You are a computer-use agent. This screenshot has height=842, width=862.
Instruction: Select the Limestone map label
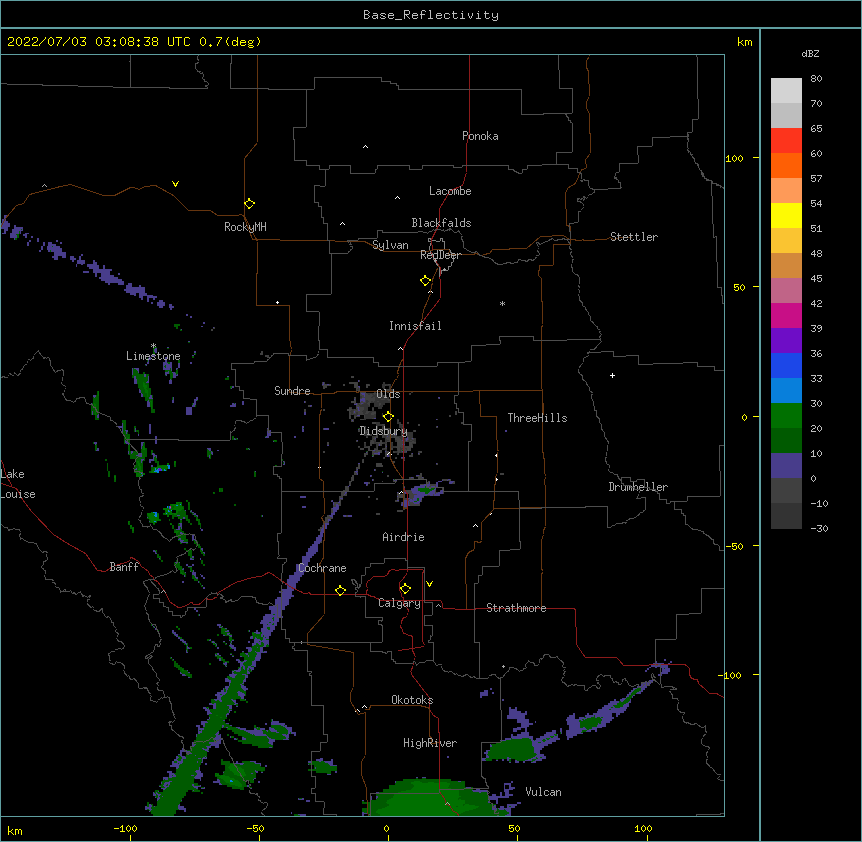click(153, 356)
